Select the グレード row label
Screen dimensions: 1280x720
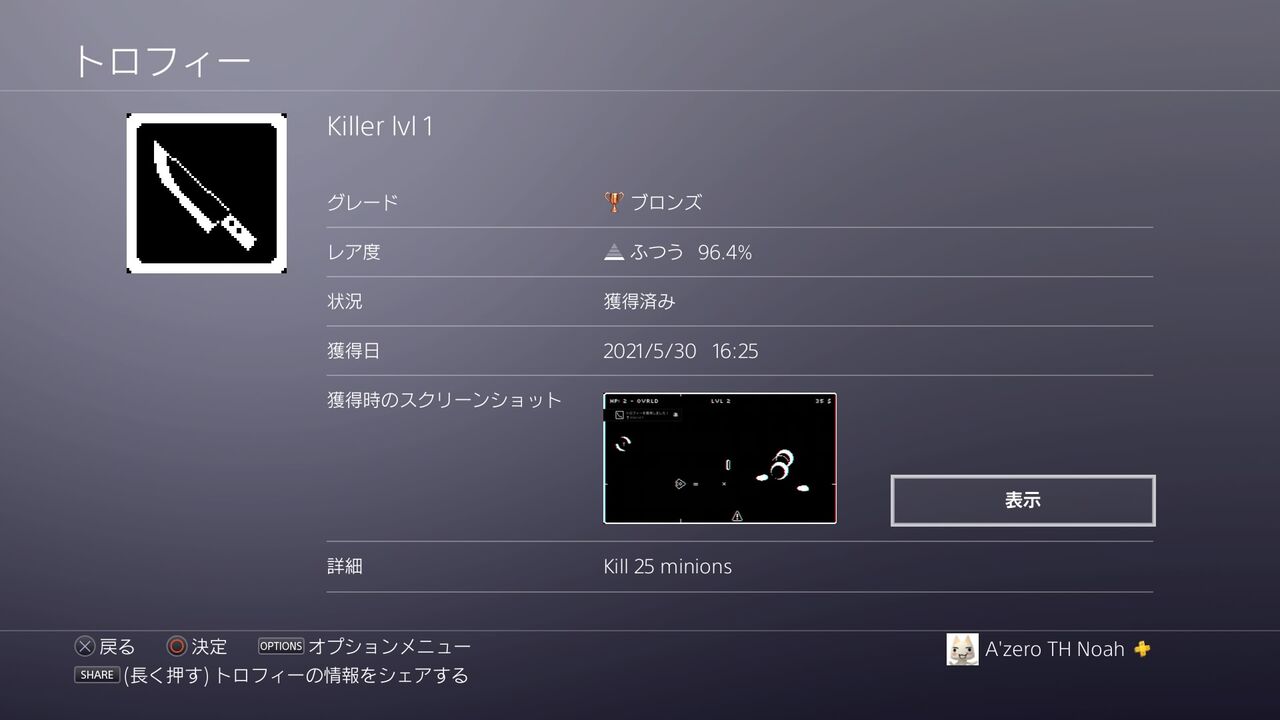363,202
